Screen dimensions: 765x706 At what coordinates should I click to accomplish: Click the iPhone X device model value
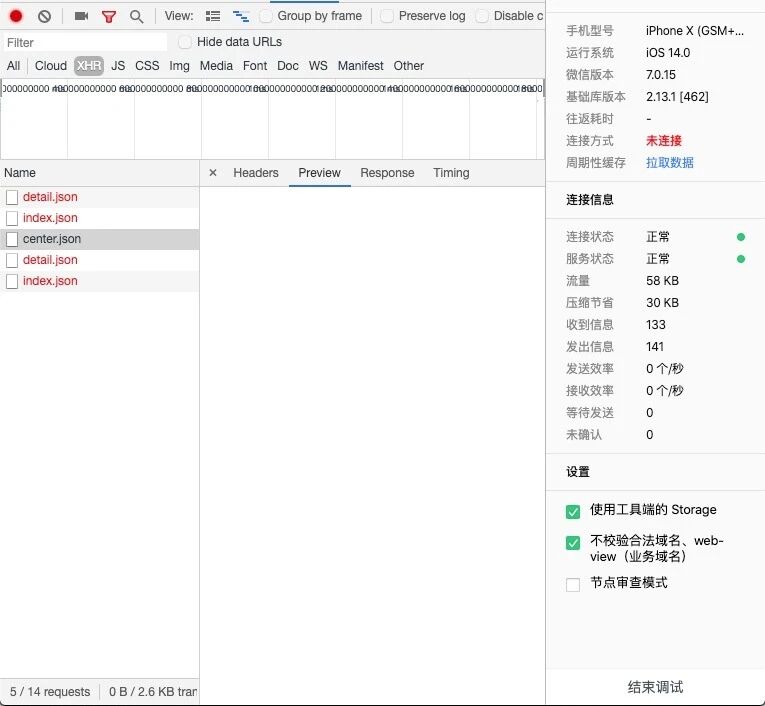point(694,31)
